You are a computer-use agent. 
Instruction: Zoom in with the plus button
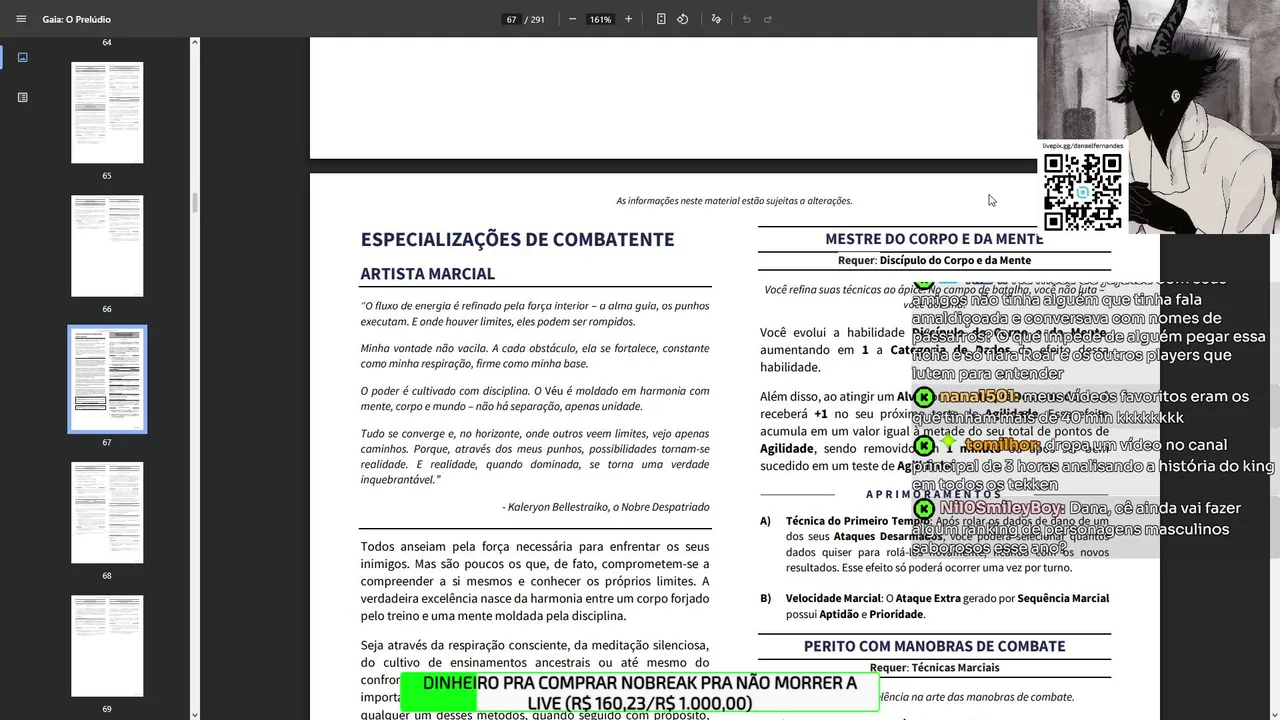point(628,19)
